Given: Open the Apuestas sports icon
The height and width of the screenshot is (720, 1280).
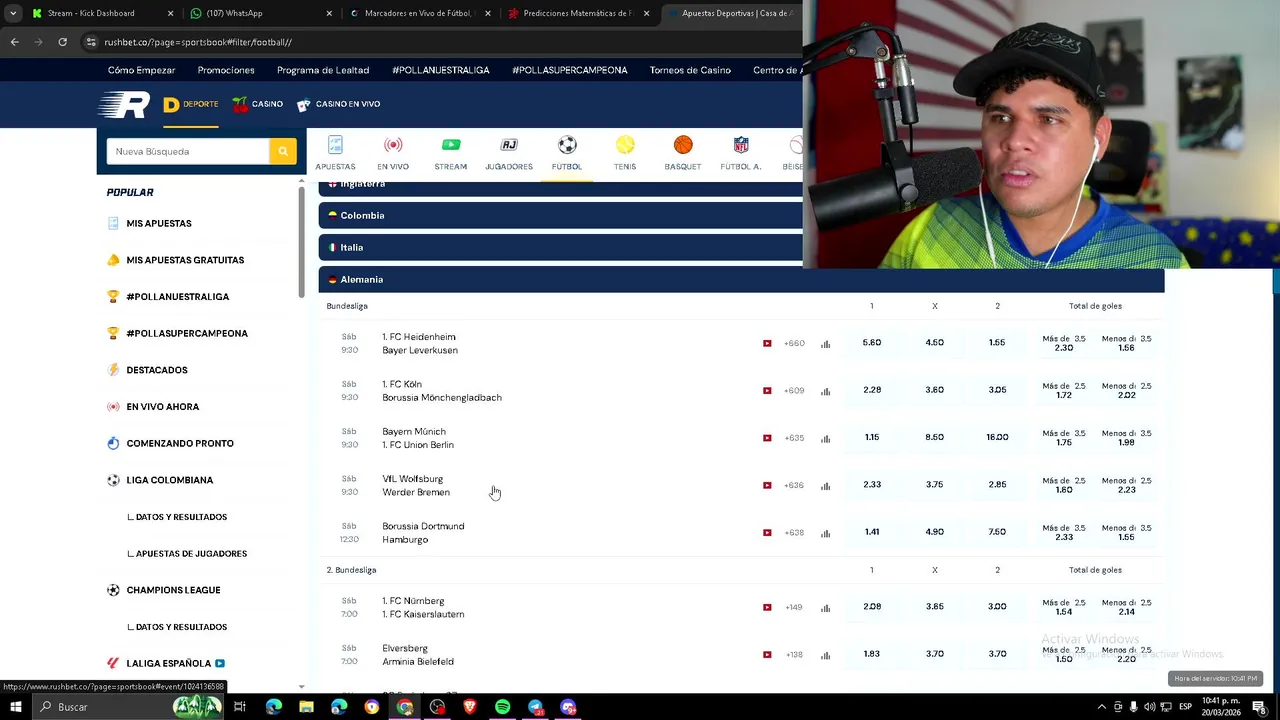Looking at the screenshot, I should click(335, 145).
